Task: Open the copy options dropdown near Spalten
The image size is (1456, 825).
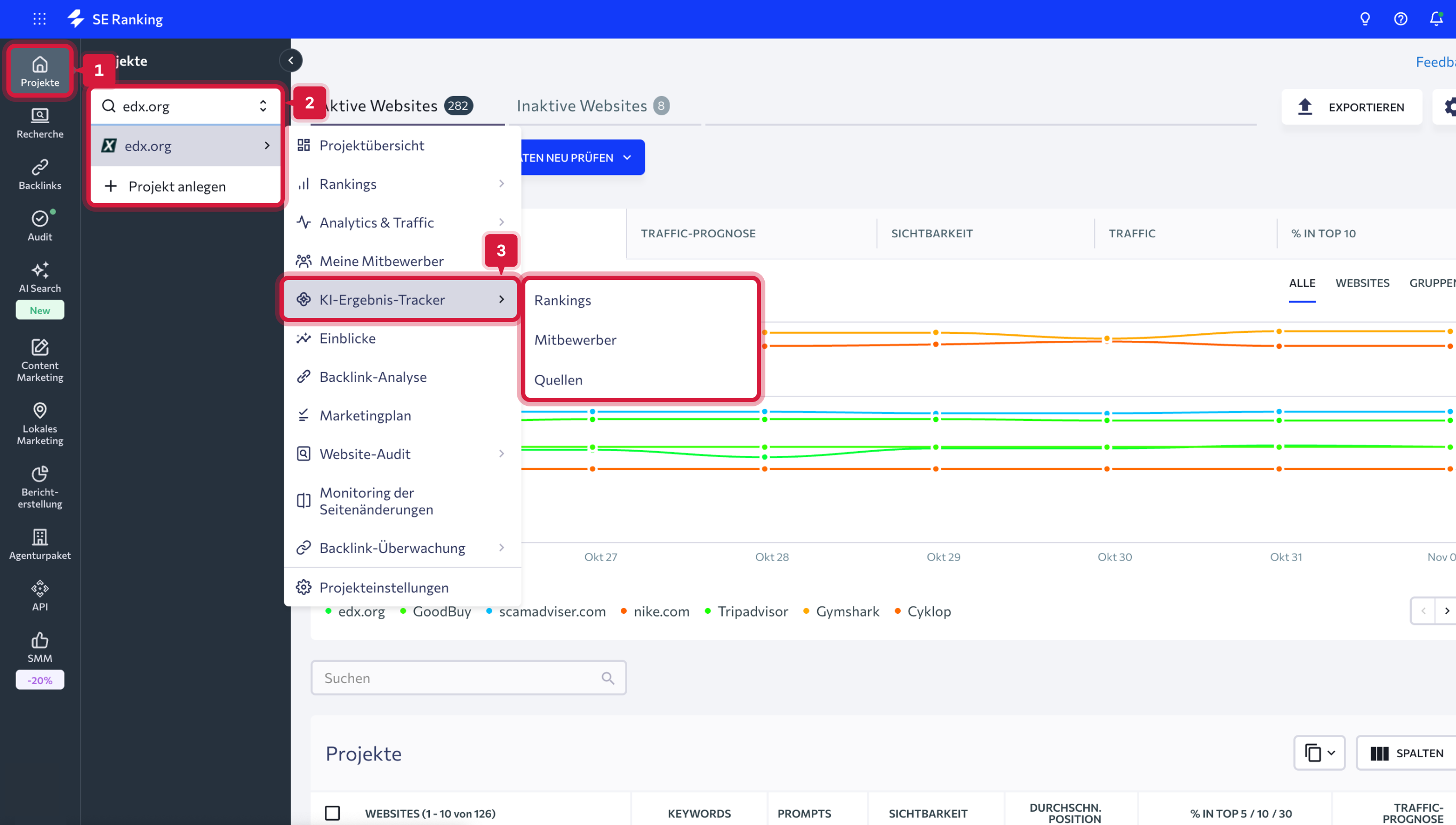Action: 1319,752
